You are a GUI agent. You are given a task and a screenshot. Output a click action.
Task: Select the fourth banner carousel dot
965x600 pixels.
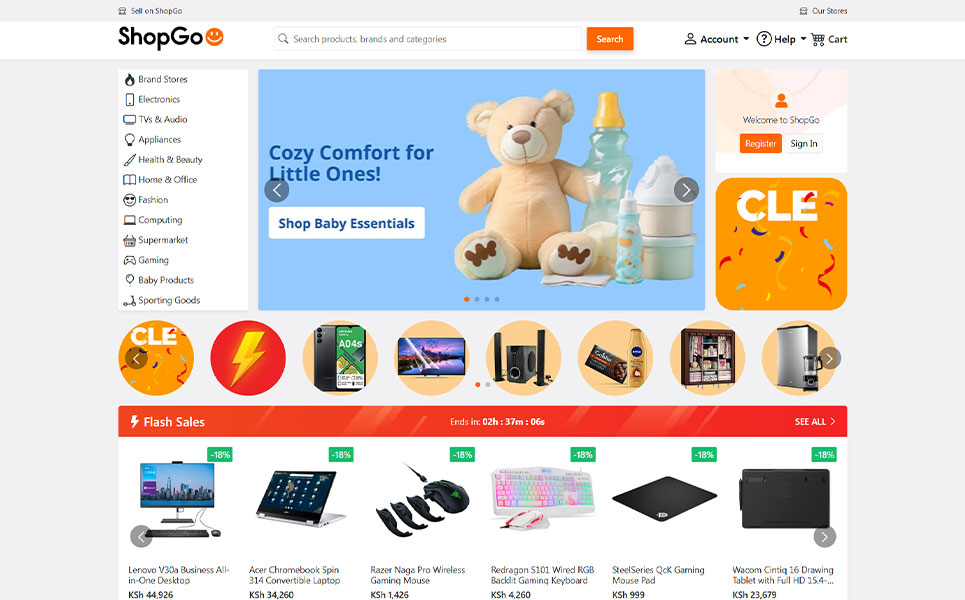497,299
